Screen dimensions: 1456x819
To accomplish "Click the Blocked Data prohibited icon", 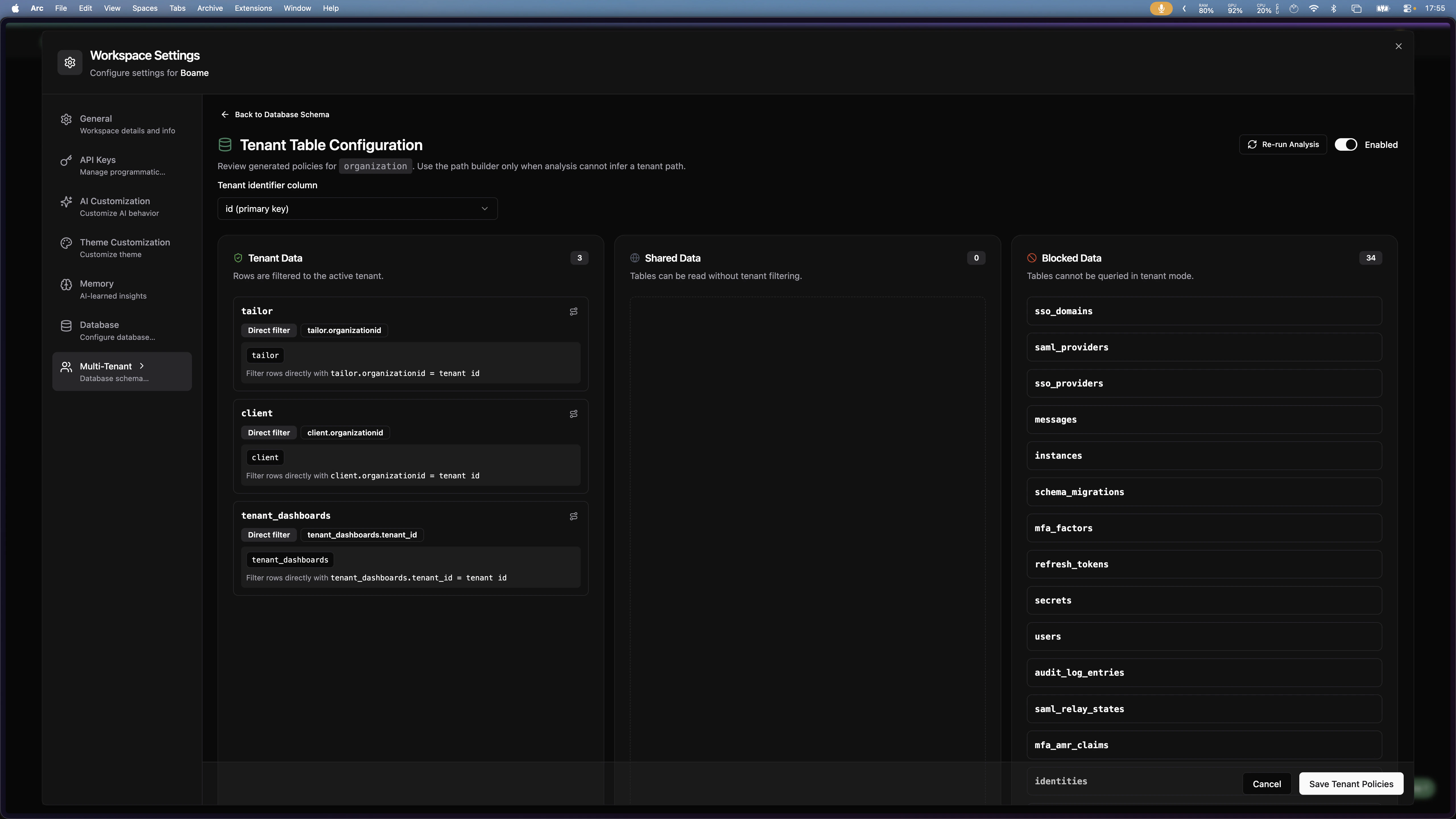I will point(1031,258).
